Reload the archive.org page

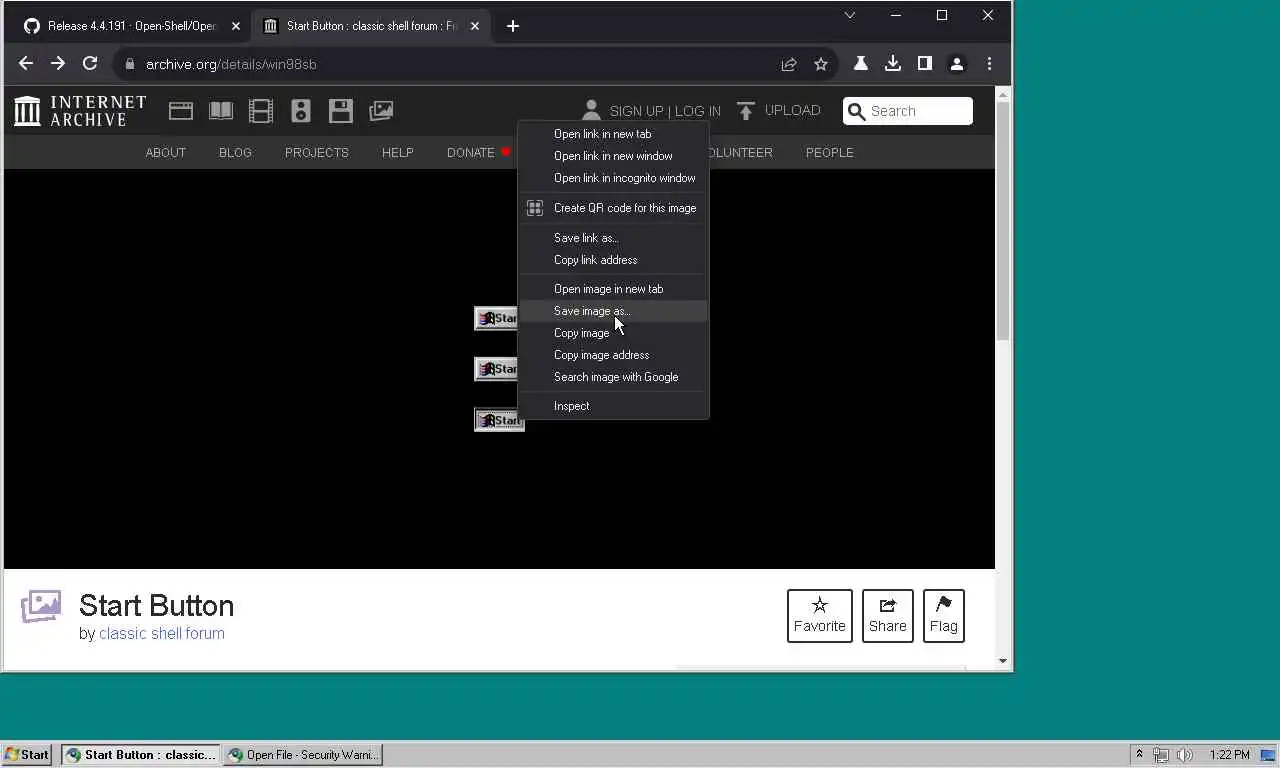click(x=90, y=63)
